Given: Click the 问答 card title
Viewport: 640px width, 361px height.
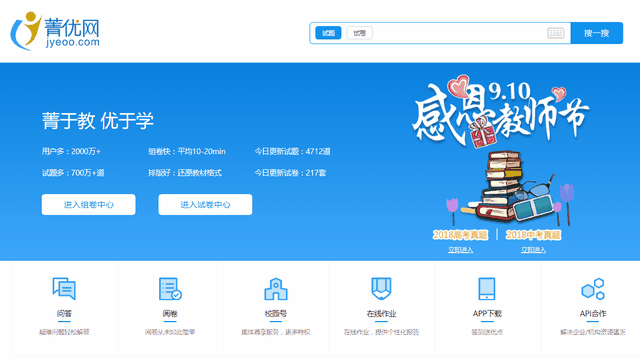Looking at the screenshot, I should [64, 314].
